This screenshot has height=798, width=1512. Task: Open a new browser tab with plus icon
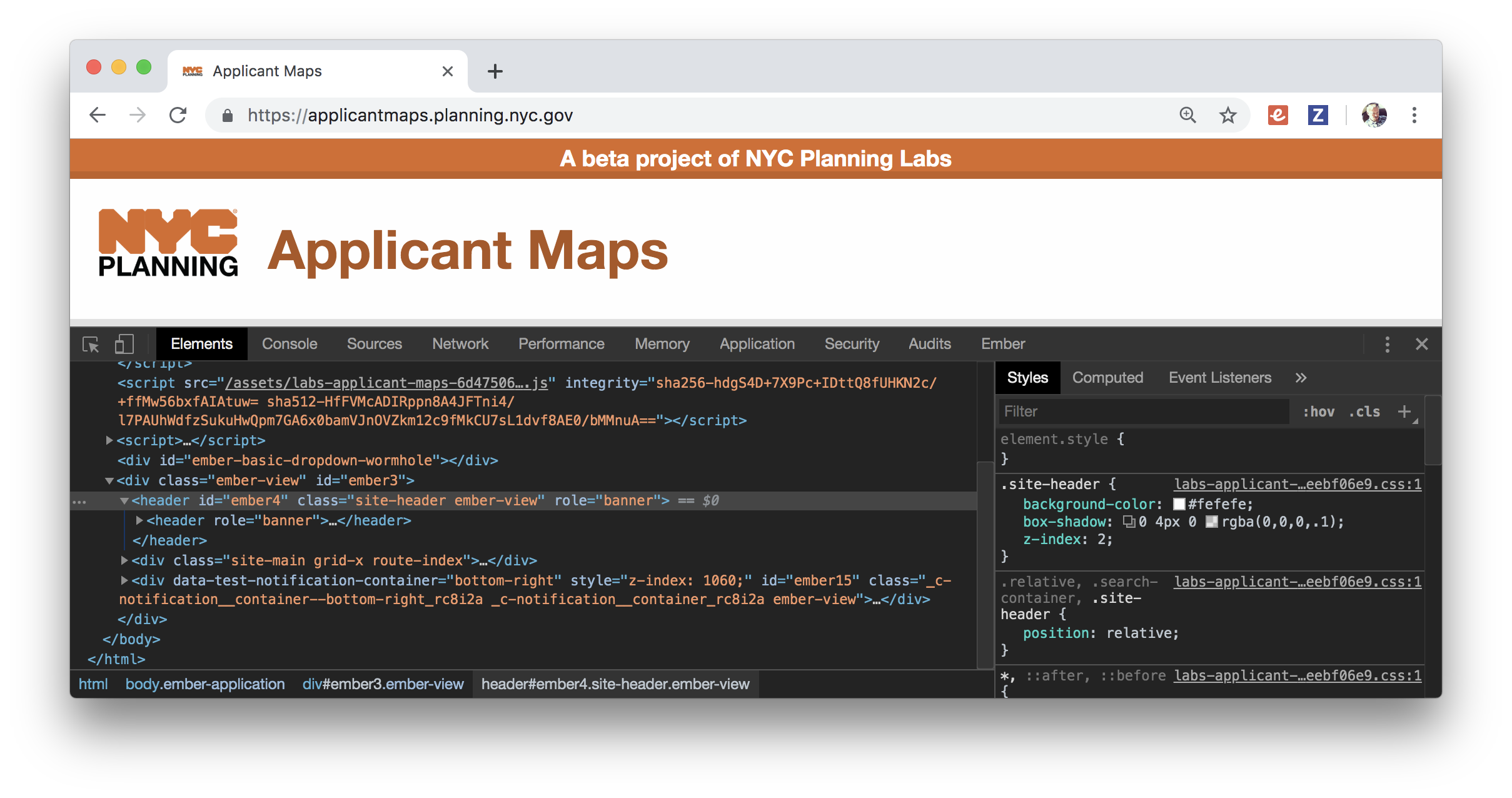(x=495, y=71)
